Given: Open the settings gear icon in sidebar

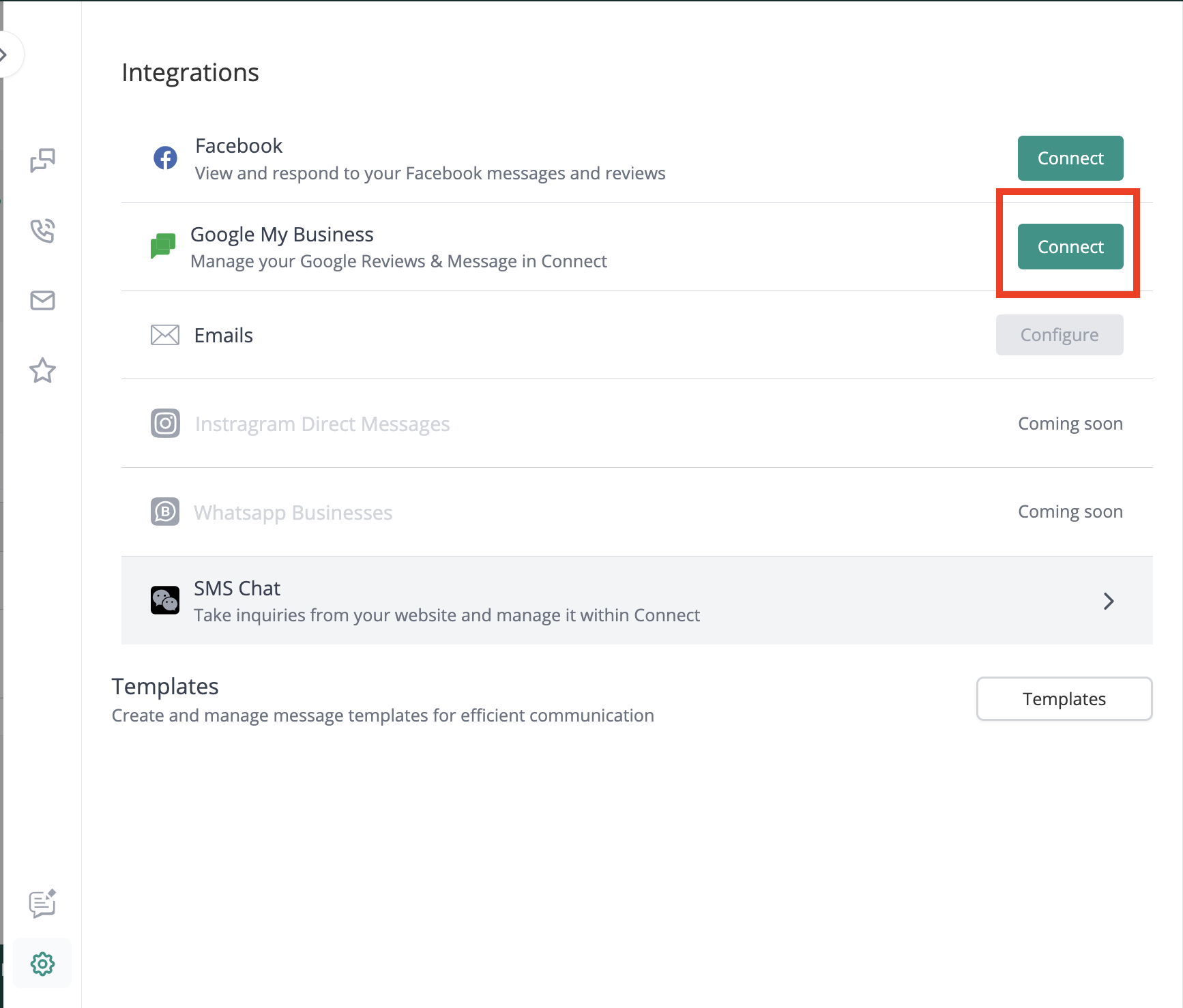Looking at the screenshot, I should pyautogui.click(x=42, y=964).
